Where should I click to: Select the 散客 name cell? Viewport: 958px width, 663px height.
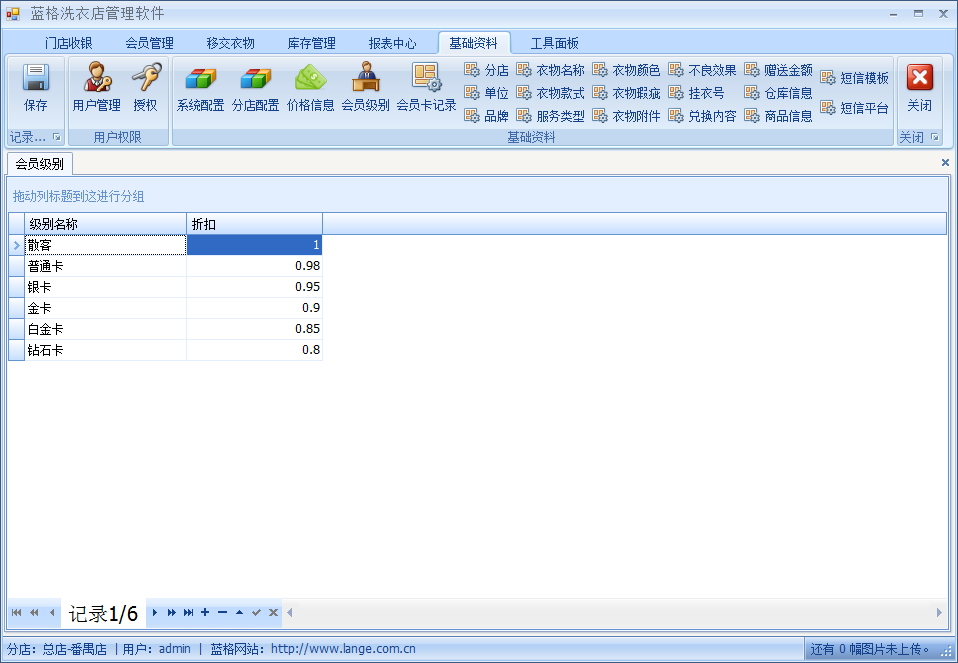pyautogui.click(x=105, y=245)
